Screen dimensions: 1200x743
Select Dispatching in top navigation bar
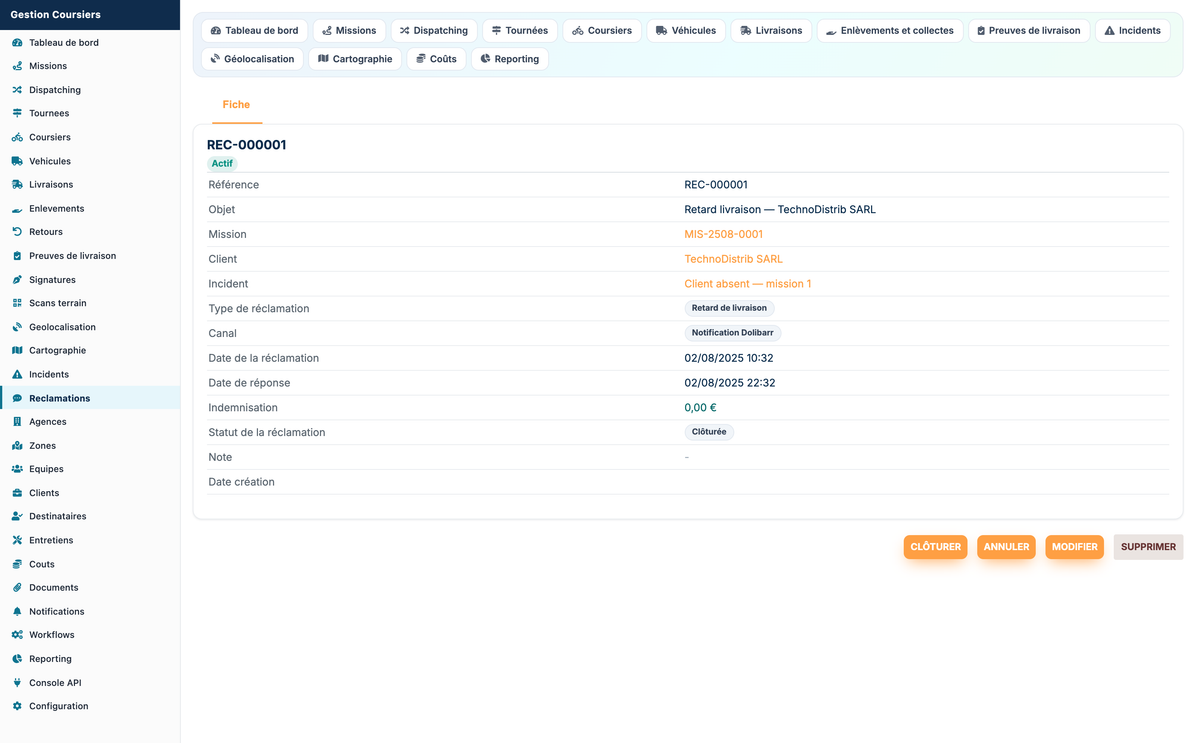(x=434, y=31)
